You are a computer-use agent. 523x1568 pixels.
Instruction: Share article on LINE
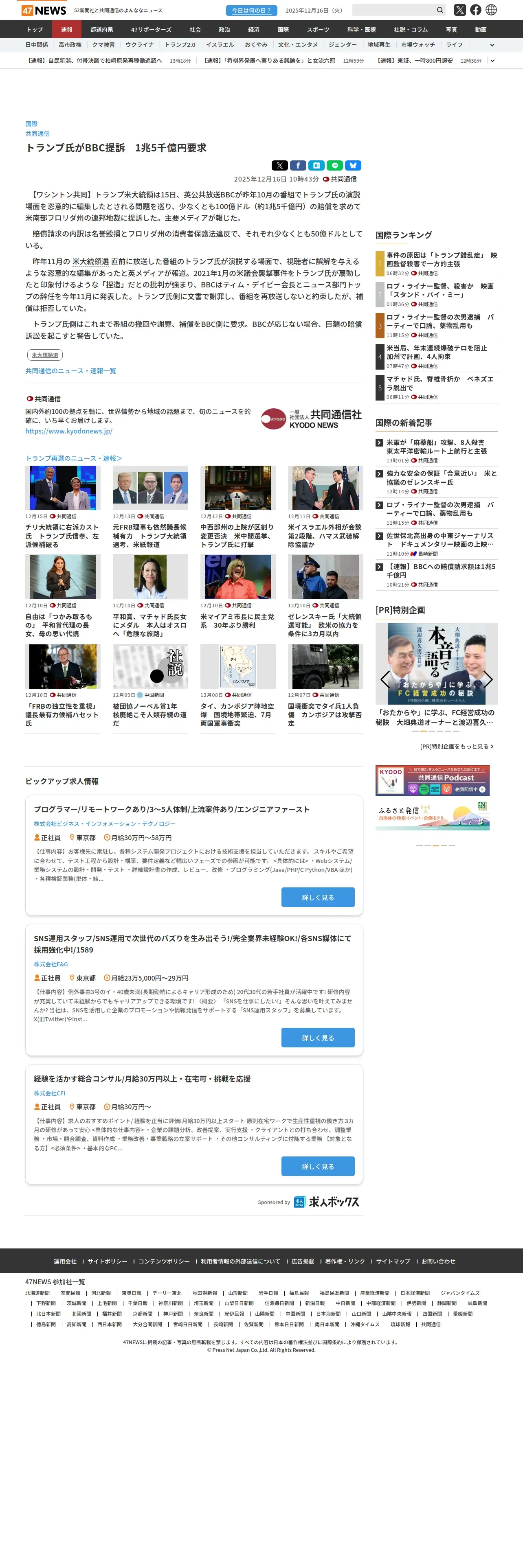[x=334, y=166]
